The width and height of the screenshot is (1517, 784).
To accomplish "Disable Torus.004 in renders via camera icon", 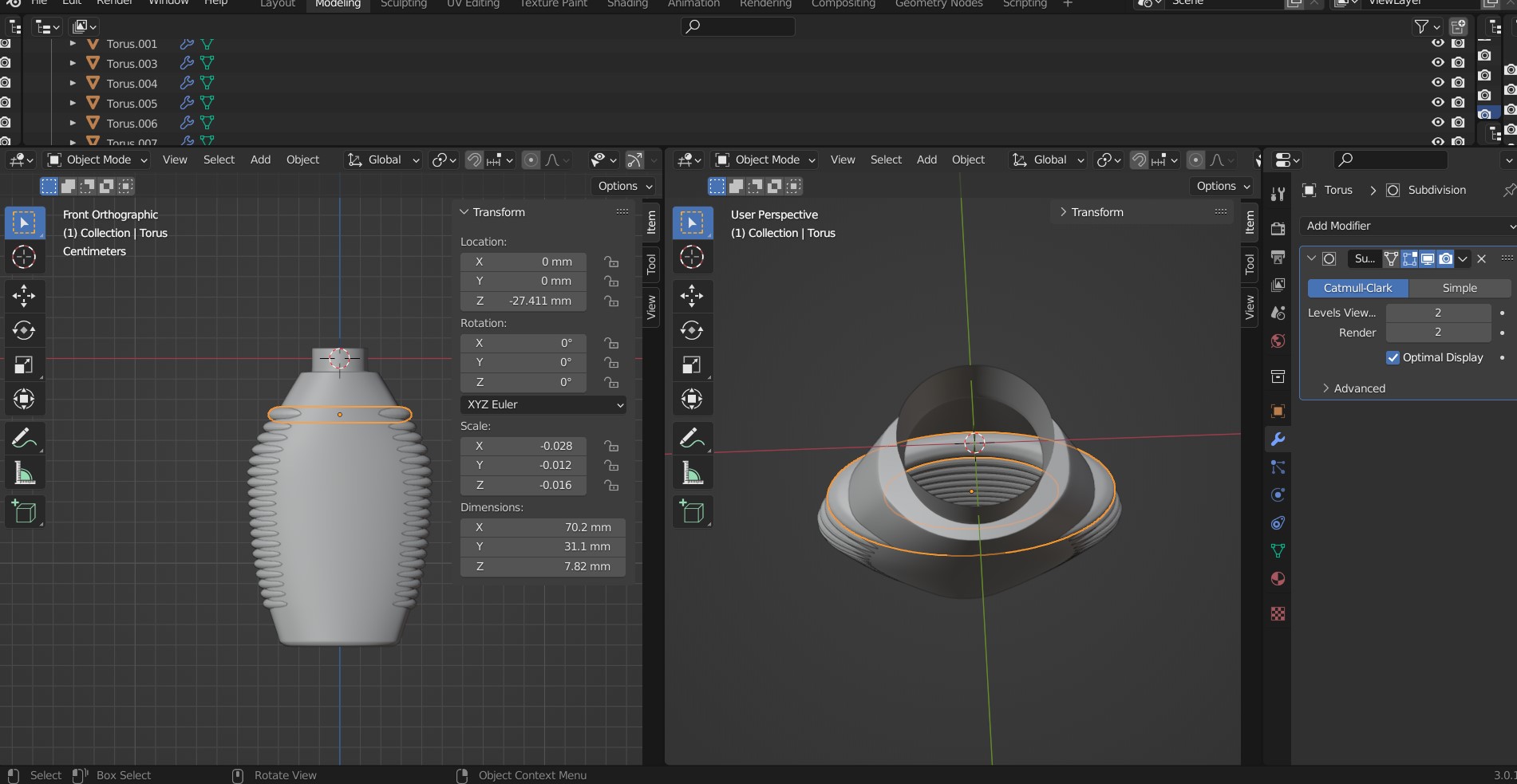I will pos(1458,82).
